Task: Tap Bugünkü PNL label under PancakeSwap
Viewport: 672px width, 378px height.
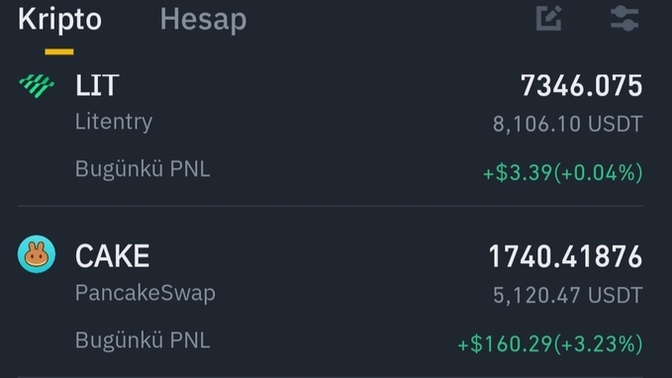Action: (x=142, y=340)
